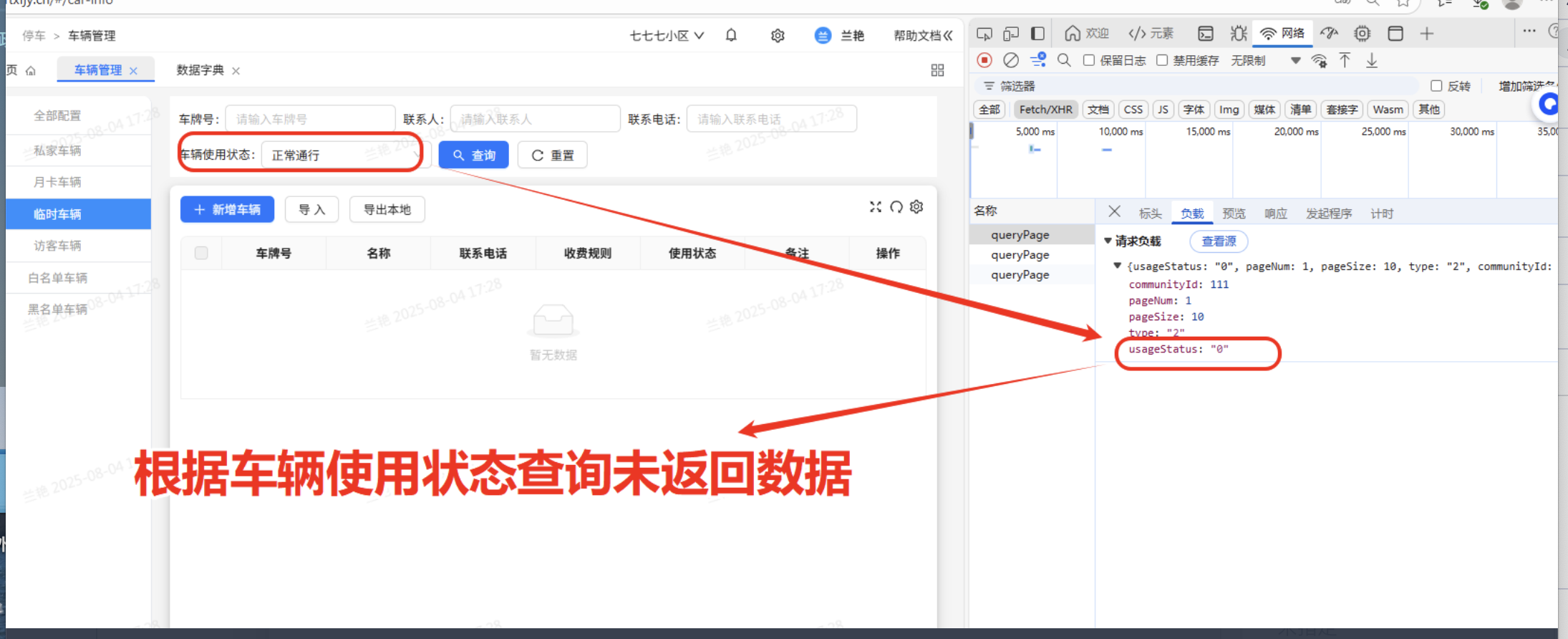
Task: Open 车辆使用状态 dropdown showing 正常通行
Action: click(x=346, y=155)
